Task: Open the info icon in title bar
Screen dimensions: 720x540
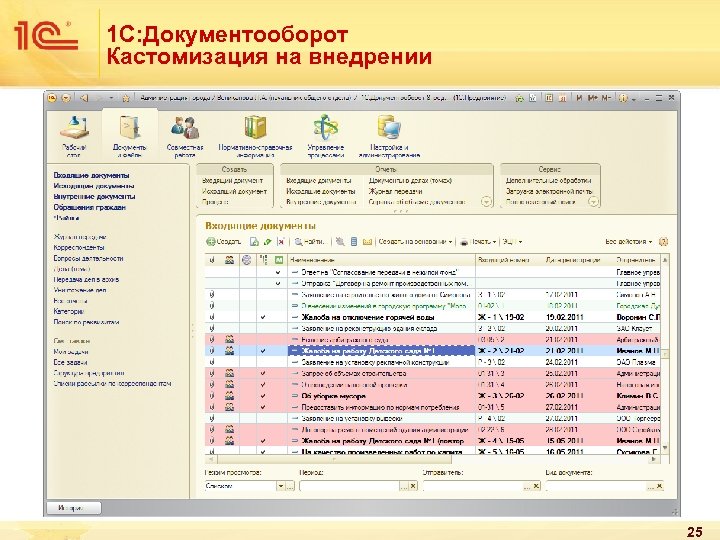Action: pyautogui.click(x=623, y=98)
